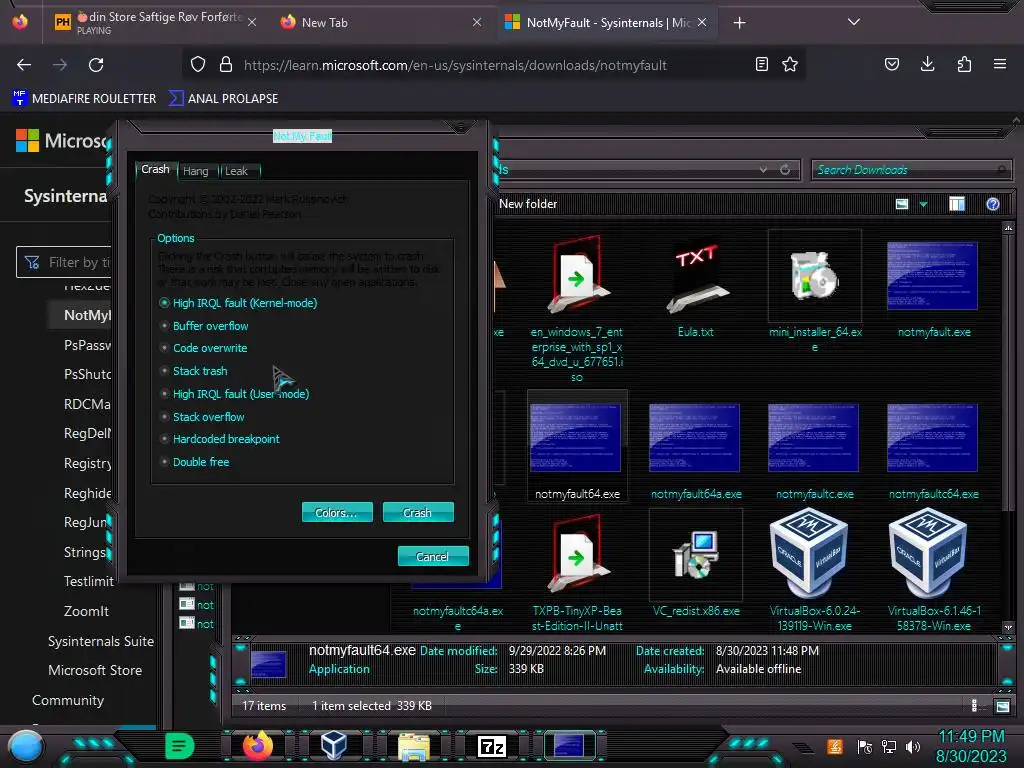The image size is (1024, 768).
Task: Select VirtualBox-6.1.46 installer icon
Action: pyautogui.click(x=928, y=552)
